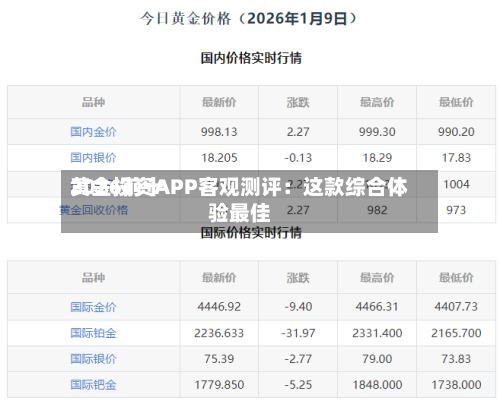
Task: Click the 1779.850 latest price cell
Action: (219, 385)
